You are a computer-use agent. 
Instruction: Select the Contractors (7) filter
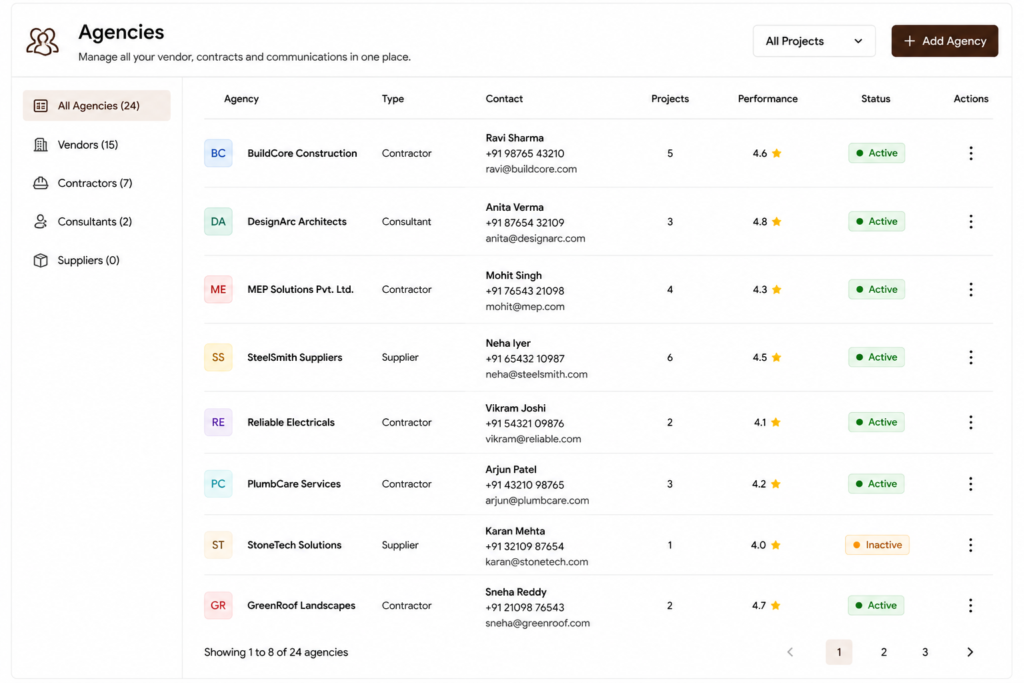[x=97, y=183]
